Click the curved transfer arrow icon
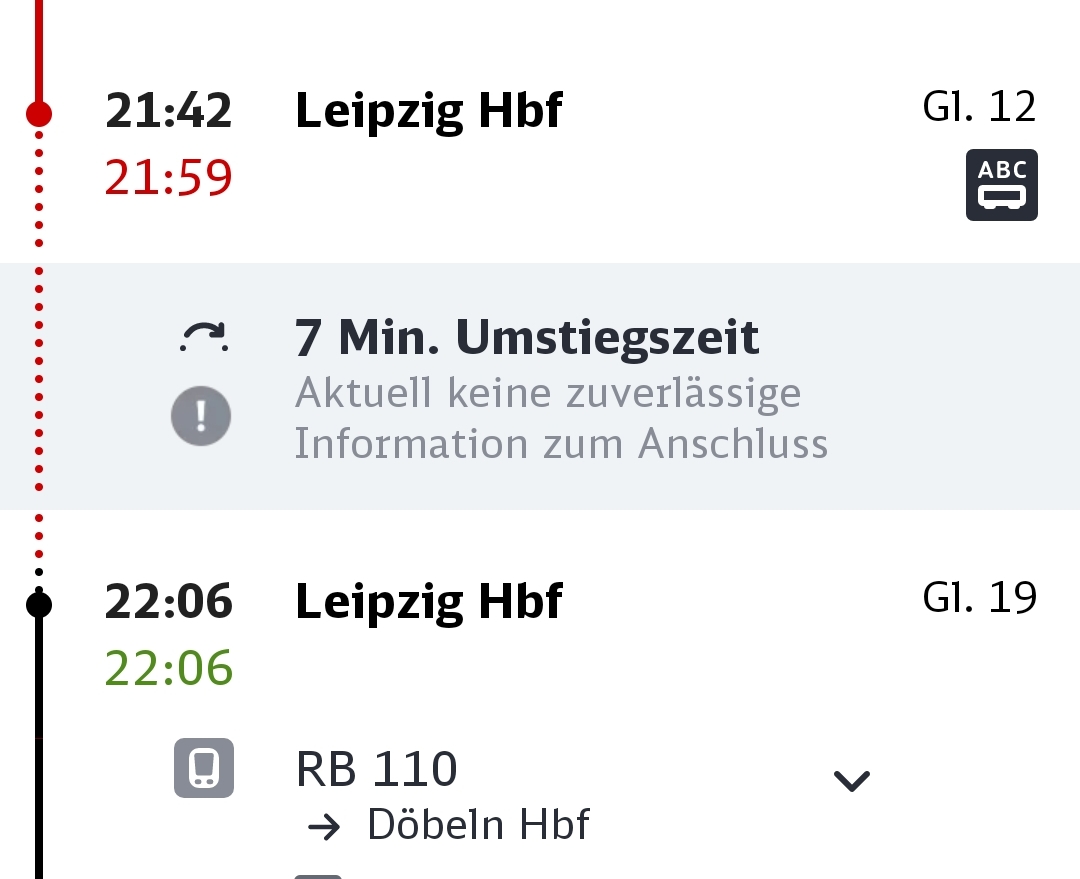 point(204,338)
